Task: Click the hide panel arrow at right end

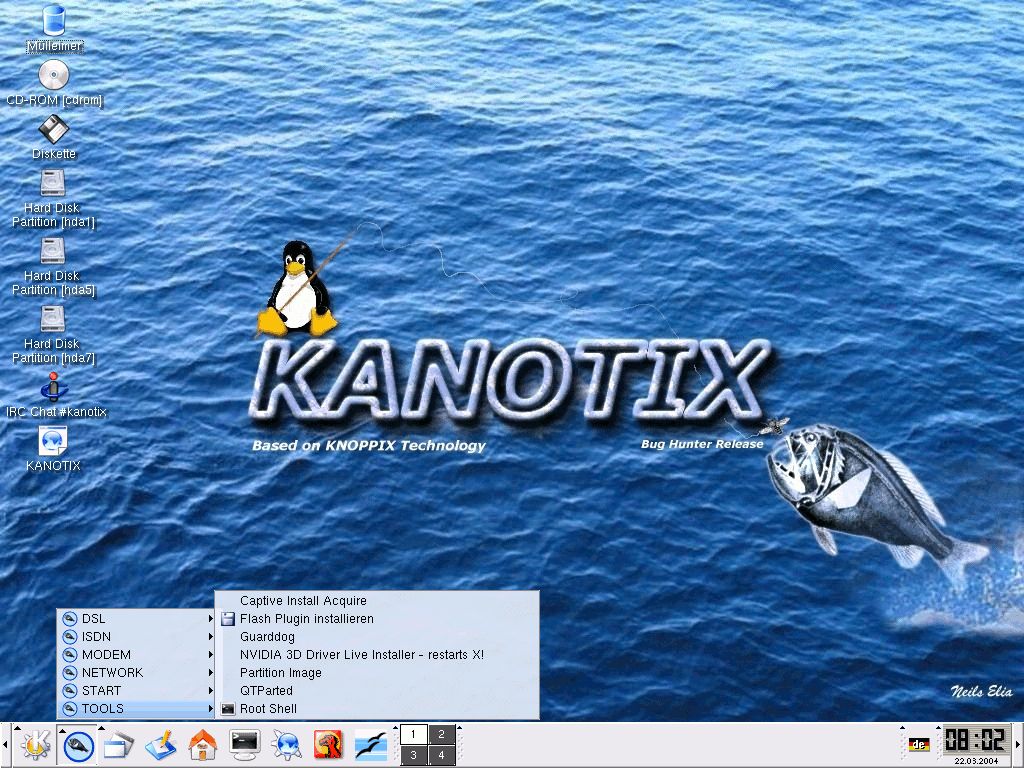Action: (x=1019, y=745)
